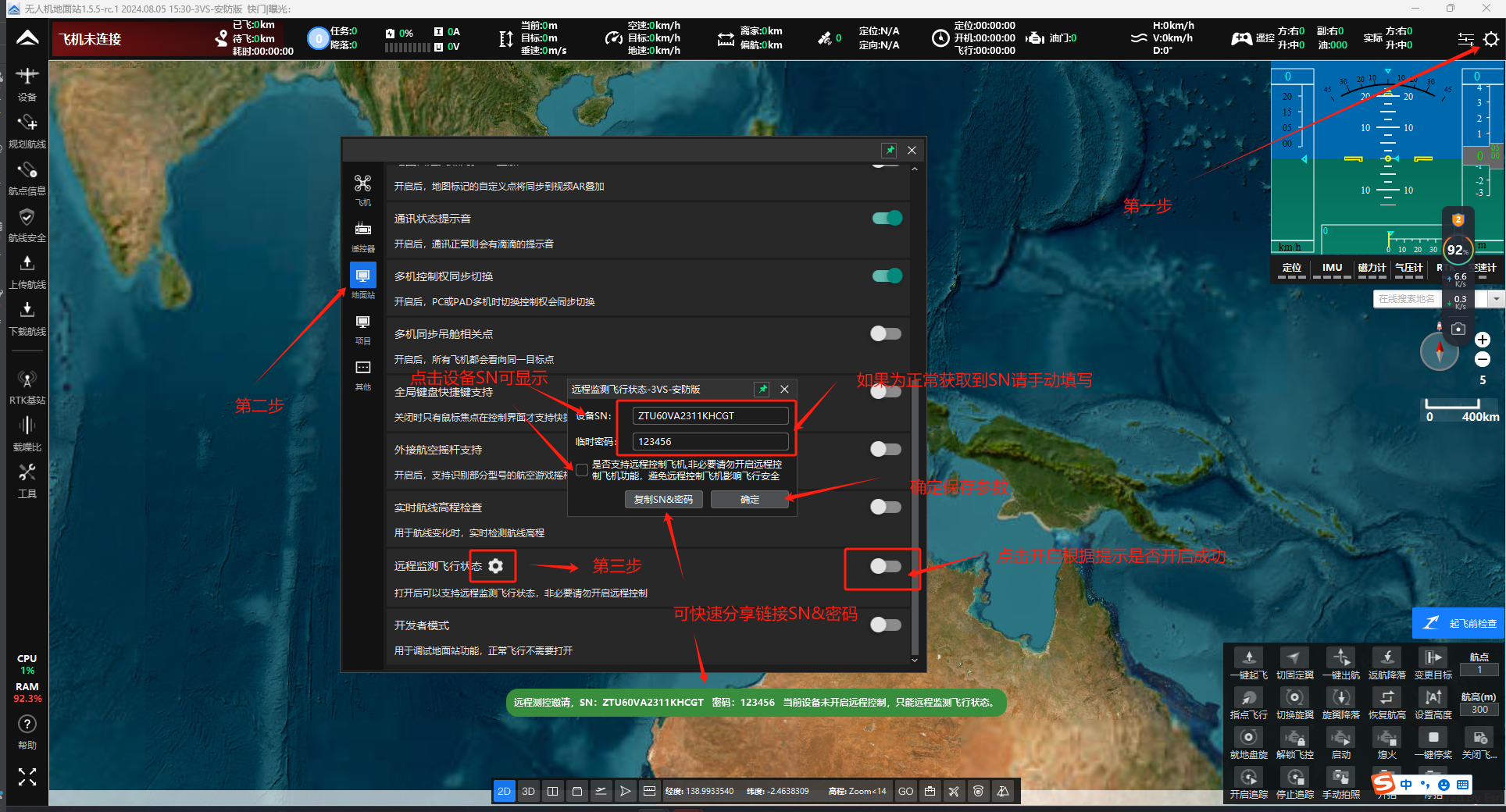
Task: Enable 实时航线高程检查 switch
Action: pos(886,507)
